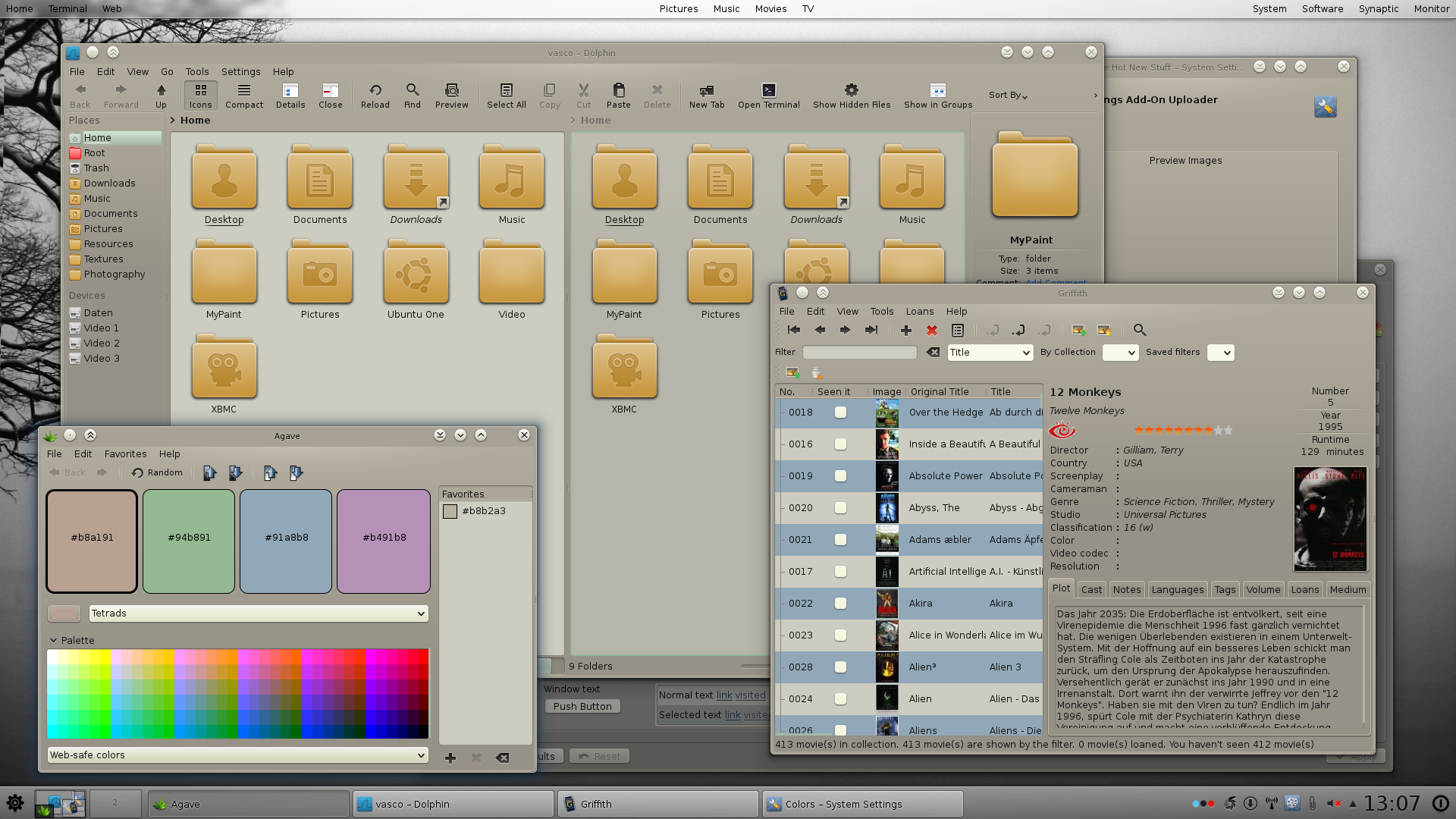
Task: Click Show Hidden Files in Dolphin toolbar
Action: [x=852, y=96]
